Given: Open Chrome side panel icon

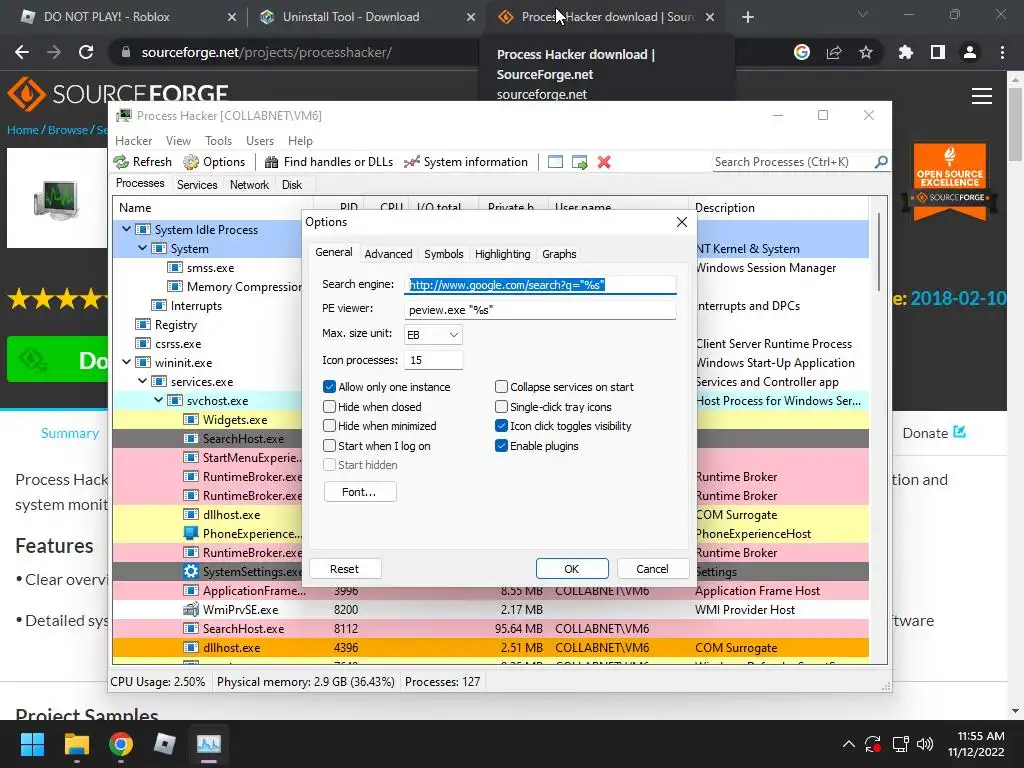Looking at the screenshot, I should pos(938,52).
